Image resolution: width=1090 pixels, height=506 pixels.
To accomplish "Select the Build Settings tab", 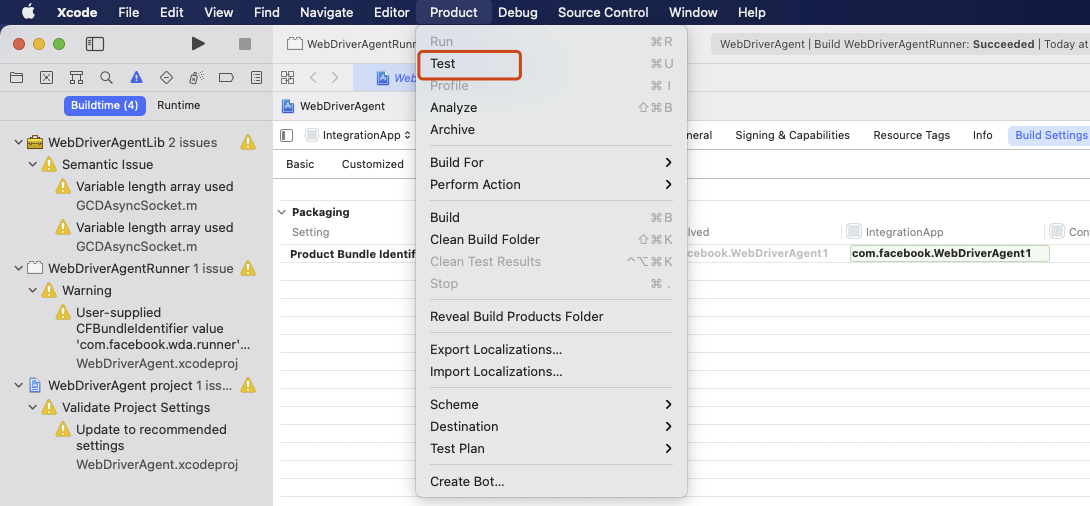I will [1050, 136].
